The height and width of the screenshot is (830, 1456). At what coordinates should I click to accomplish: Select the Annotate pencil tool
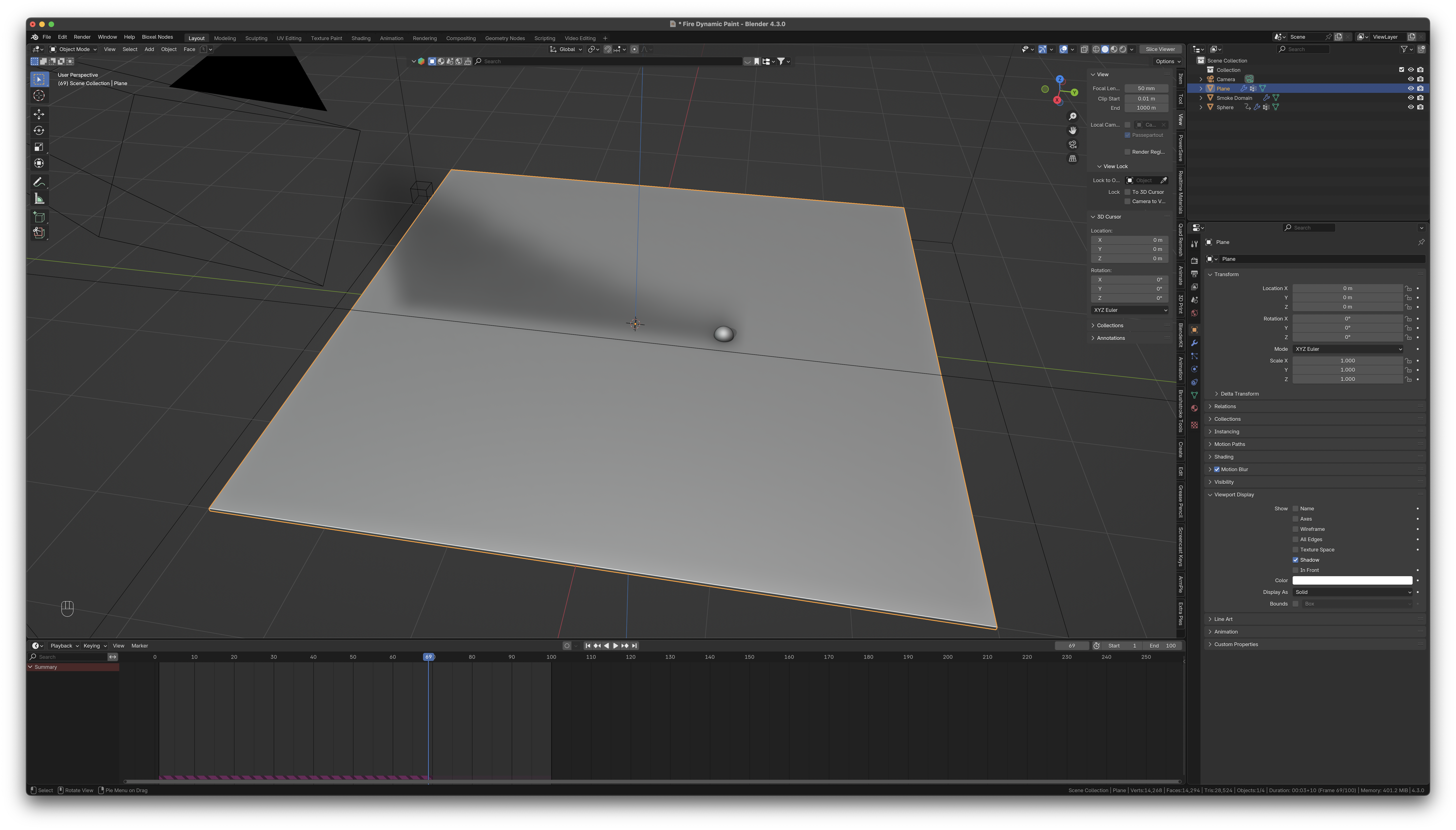39,182
